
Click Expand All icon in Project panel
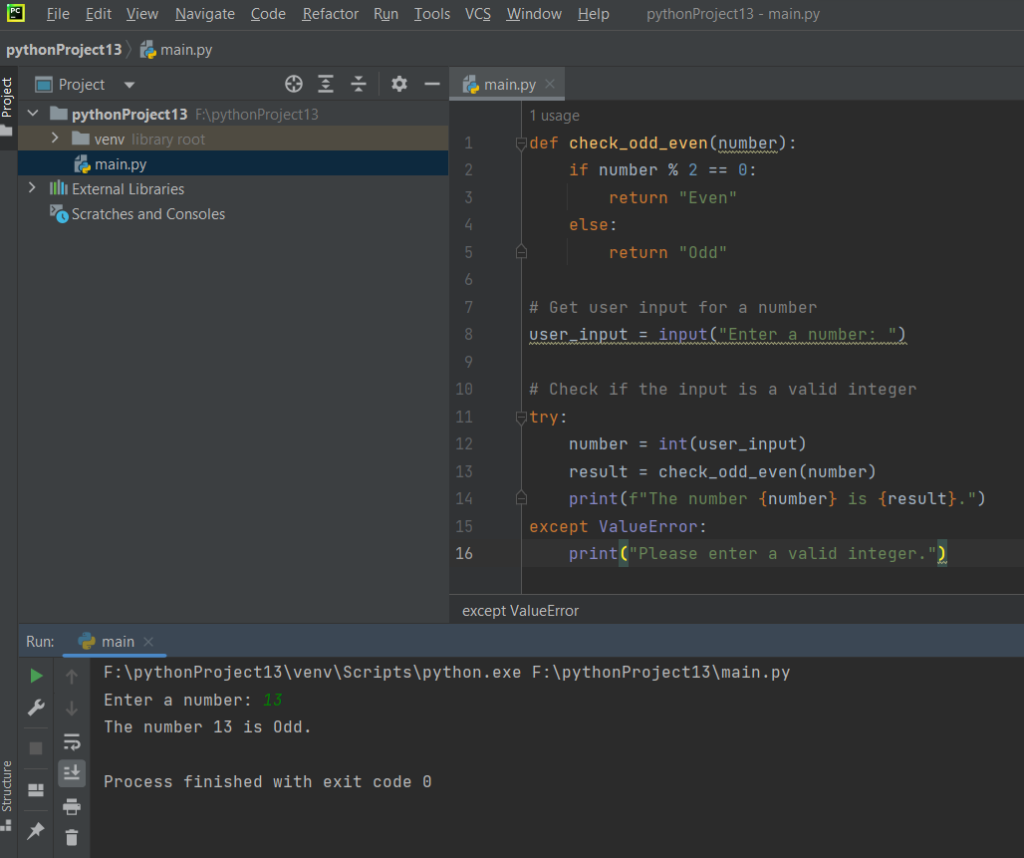[326, 84]
